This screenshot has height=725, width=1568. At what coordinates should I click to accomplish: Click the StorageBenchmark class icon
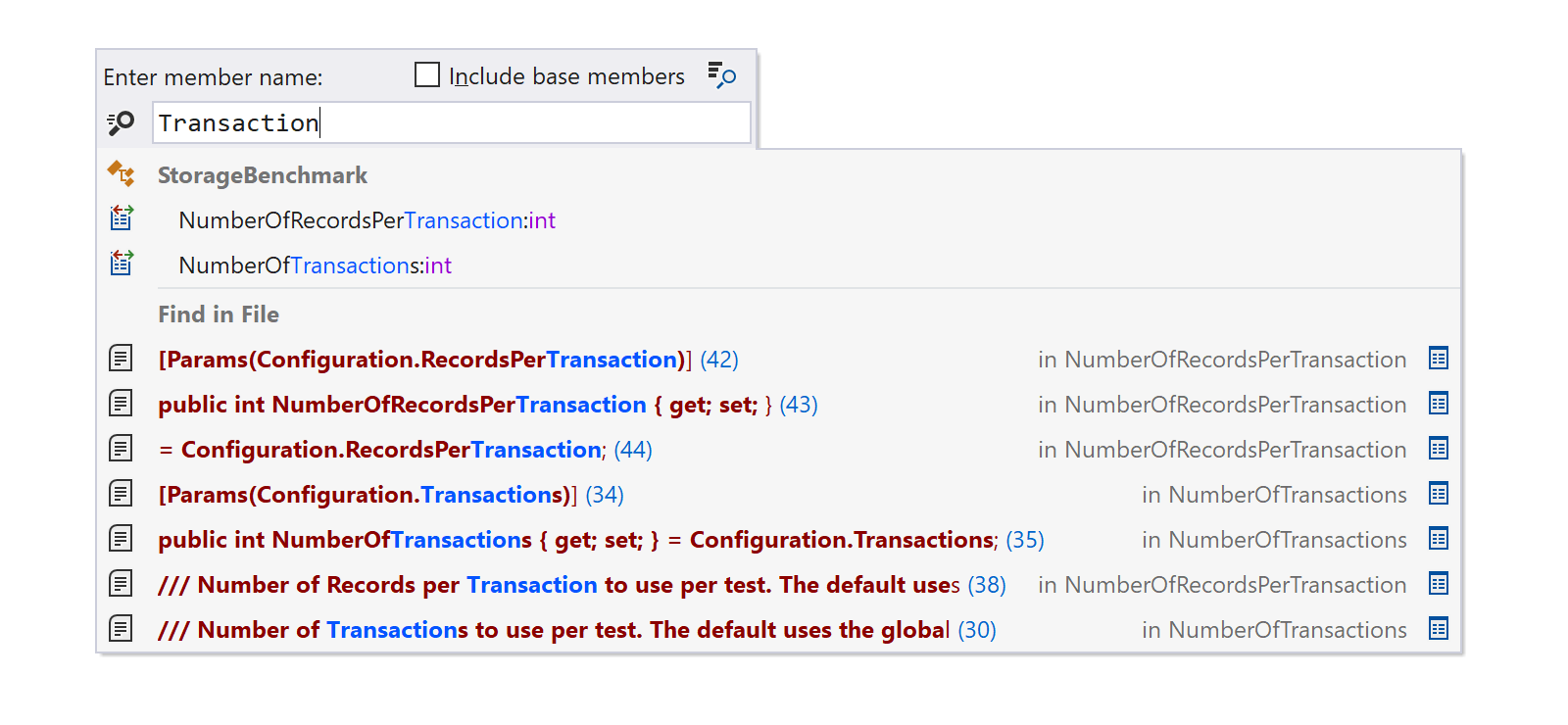(121, 174)
